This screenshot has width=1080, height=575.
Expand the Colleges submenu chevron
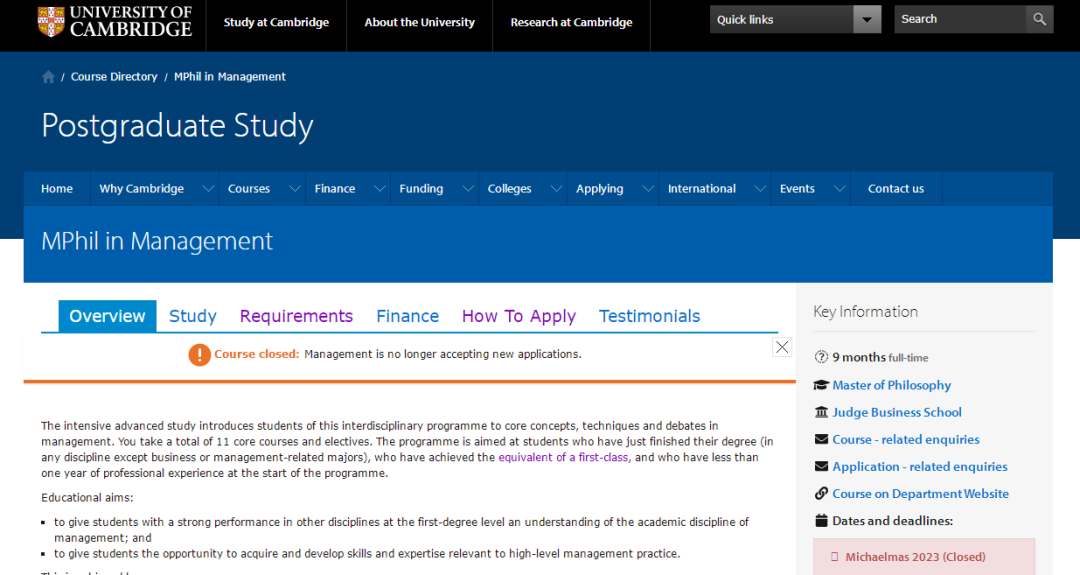pyautogui.click(x=556, y=189)
